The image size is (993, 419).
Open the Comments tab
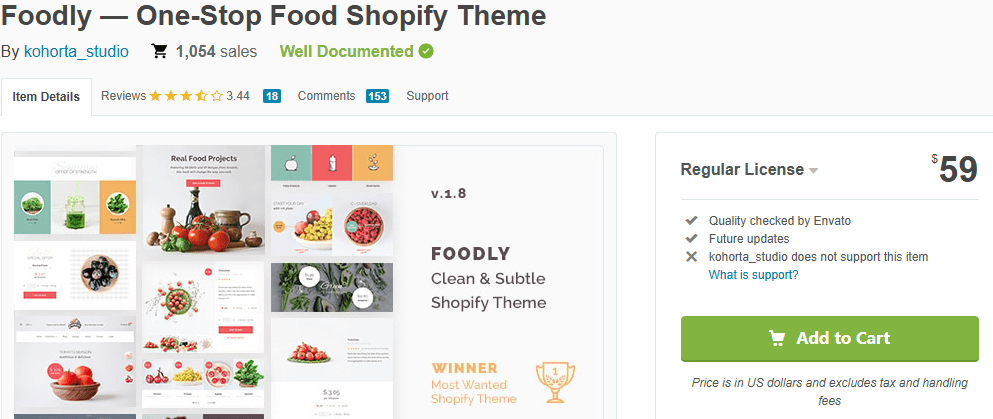tap(326, 96)
